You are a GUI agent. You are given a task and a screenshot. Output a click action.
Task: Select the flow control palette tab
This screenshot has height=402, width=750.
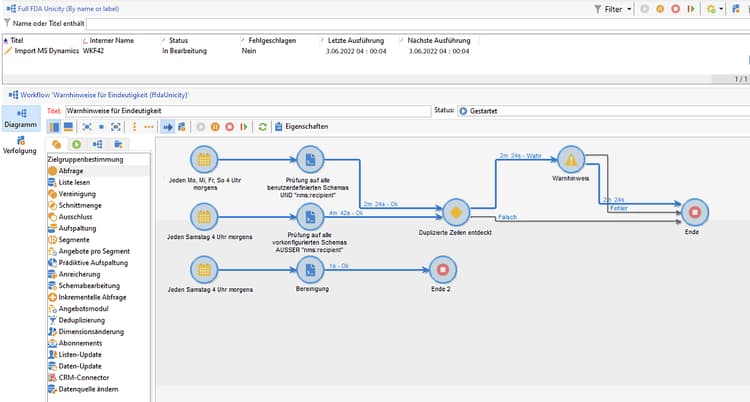tap(97, 144)
